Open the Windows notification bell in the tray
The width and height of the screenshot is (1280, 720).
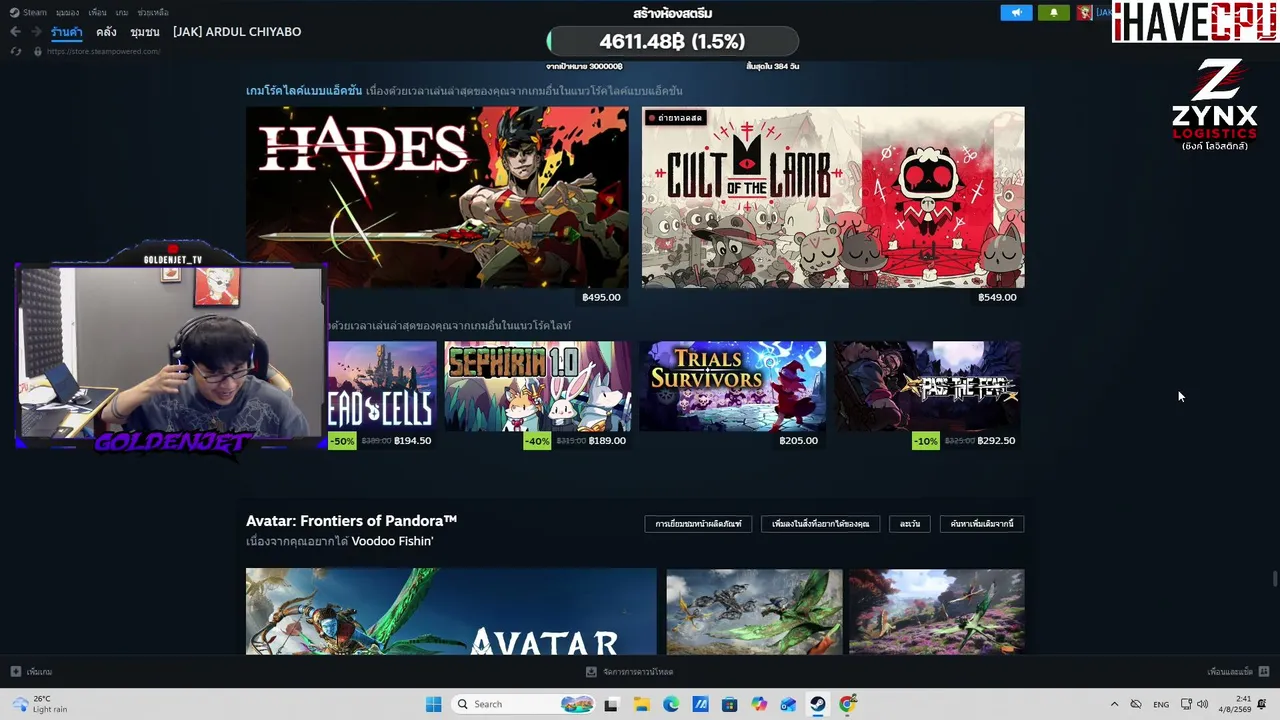pos(1262,704)
